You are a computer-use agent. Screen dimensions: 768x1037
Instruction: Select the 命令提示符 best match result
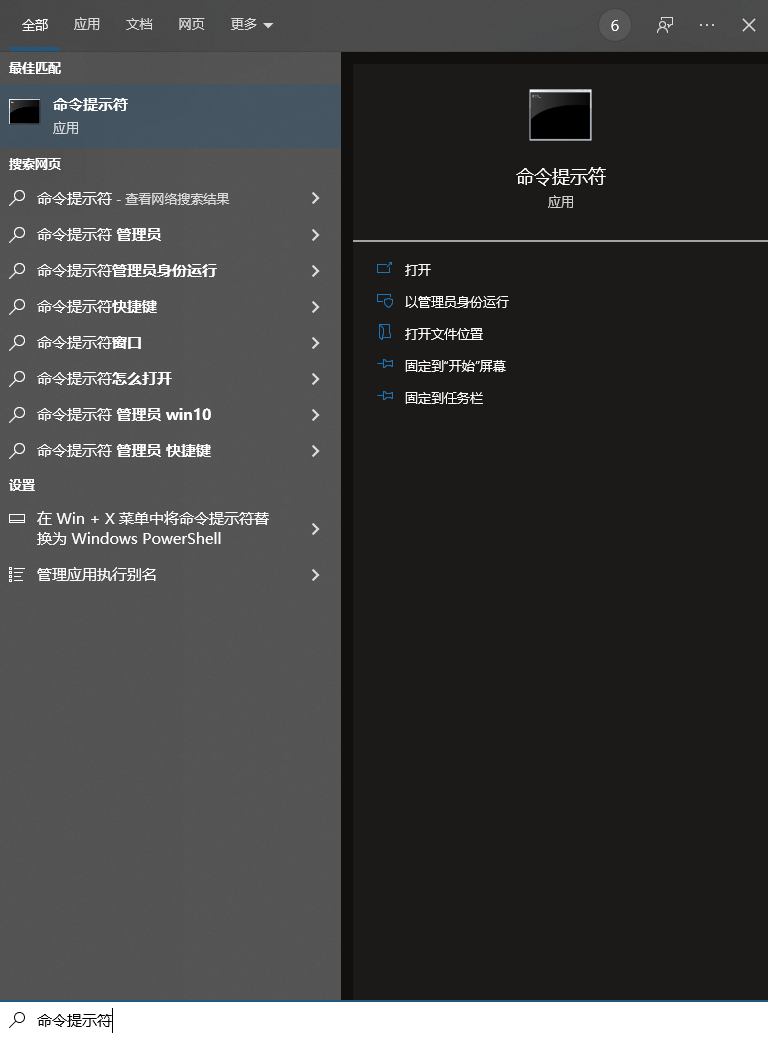click(171, 115)
